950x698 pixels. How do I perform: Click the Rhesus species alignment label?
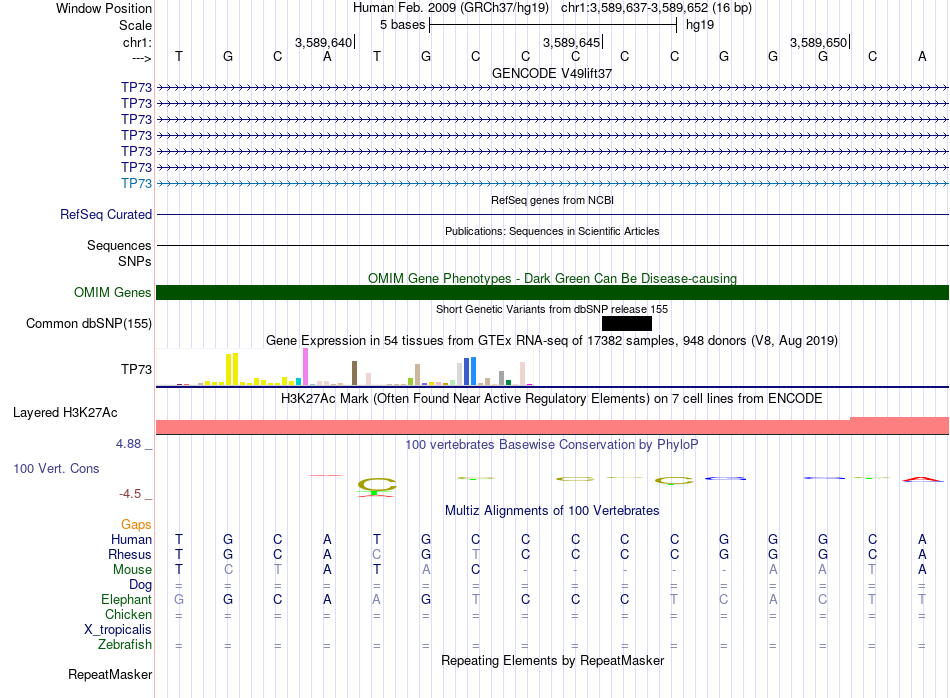130,554
